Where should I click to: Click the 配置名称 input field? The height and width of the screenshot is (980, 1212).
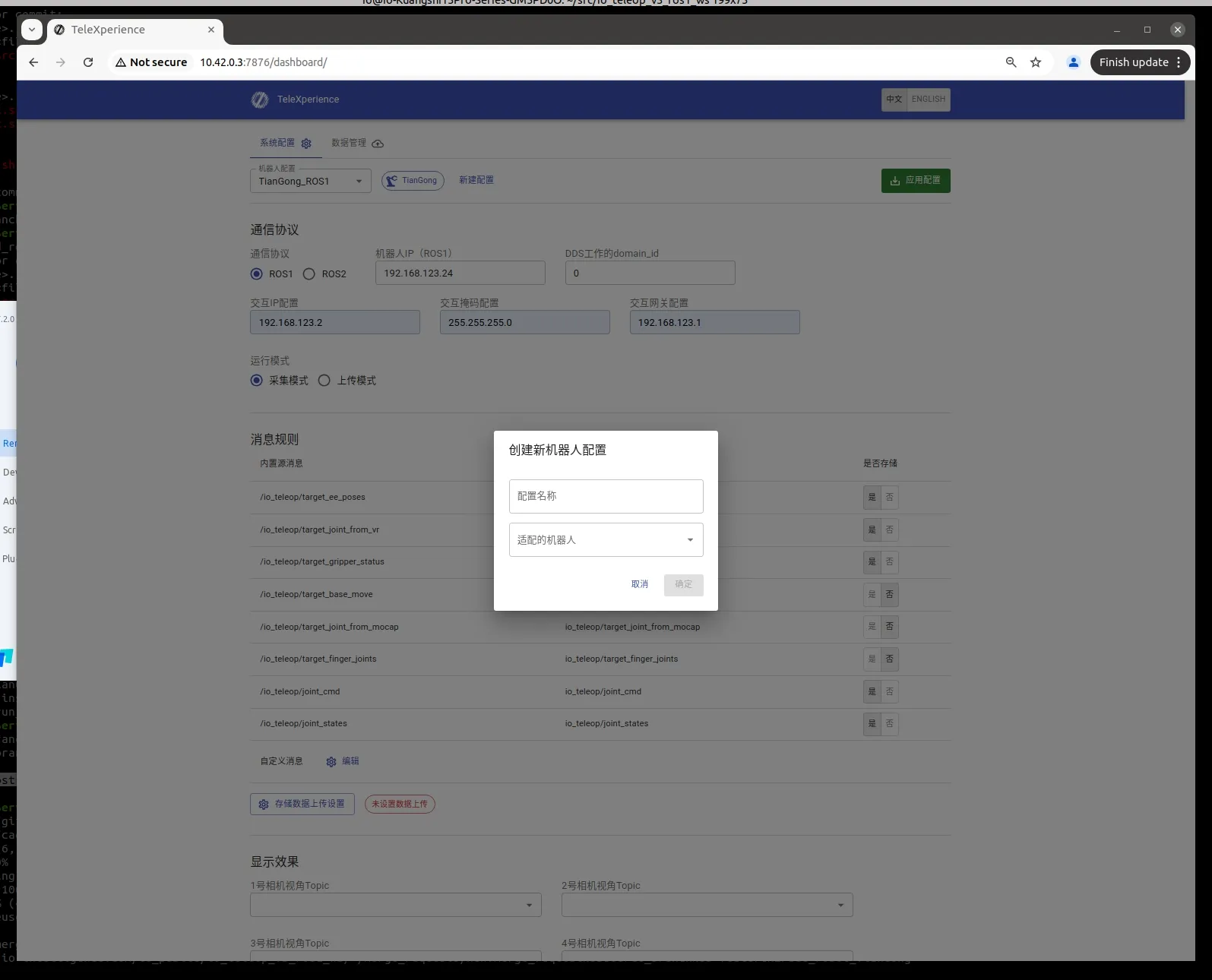click(606, 496)
